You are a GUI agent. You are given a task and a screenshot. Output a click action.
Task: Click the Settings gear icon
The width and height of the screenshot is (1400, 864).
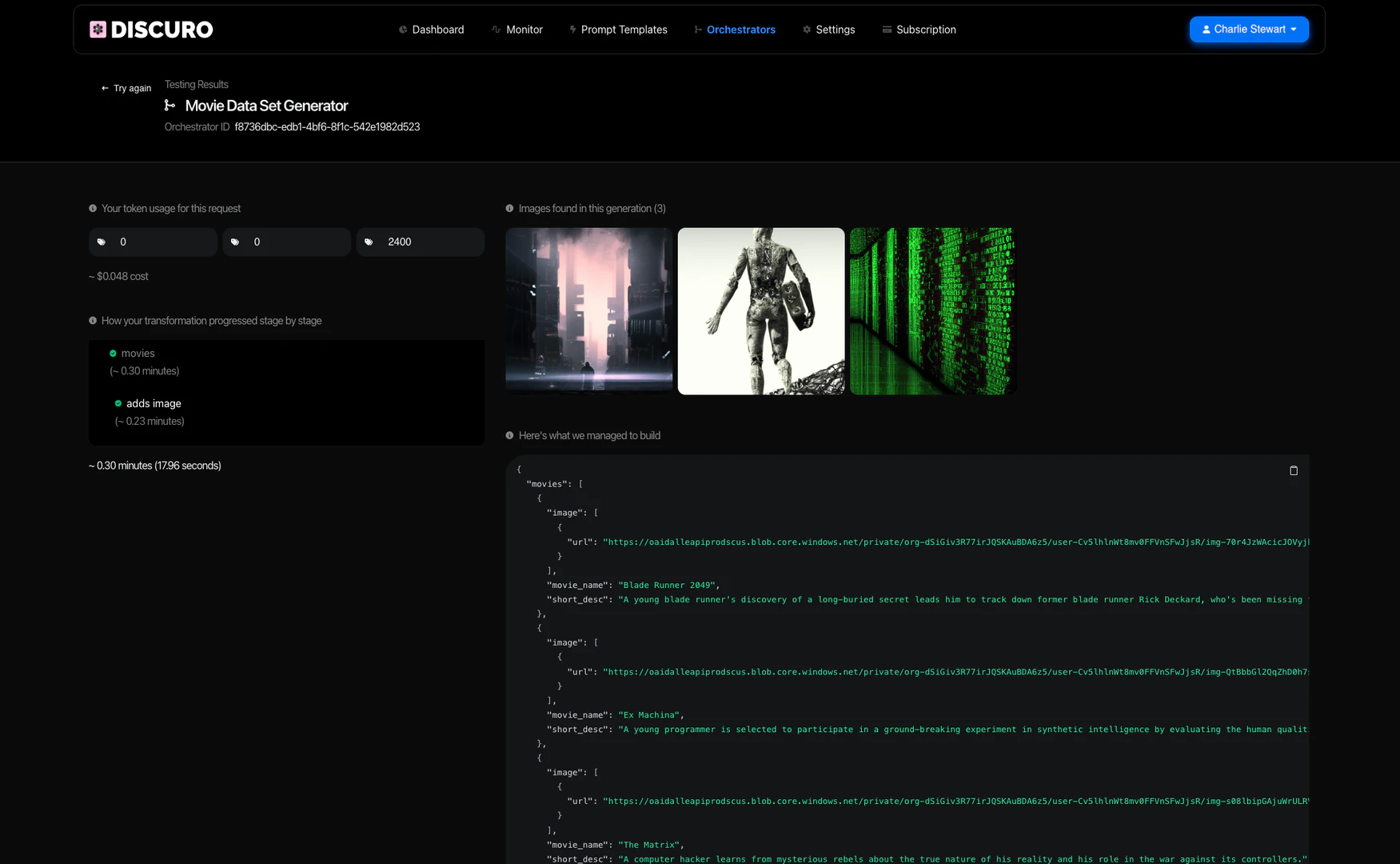805,29
